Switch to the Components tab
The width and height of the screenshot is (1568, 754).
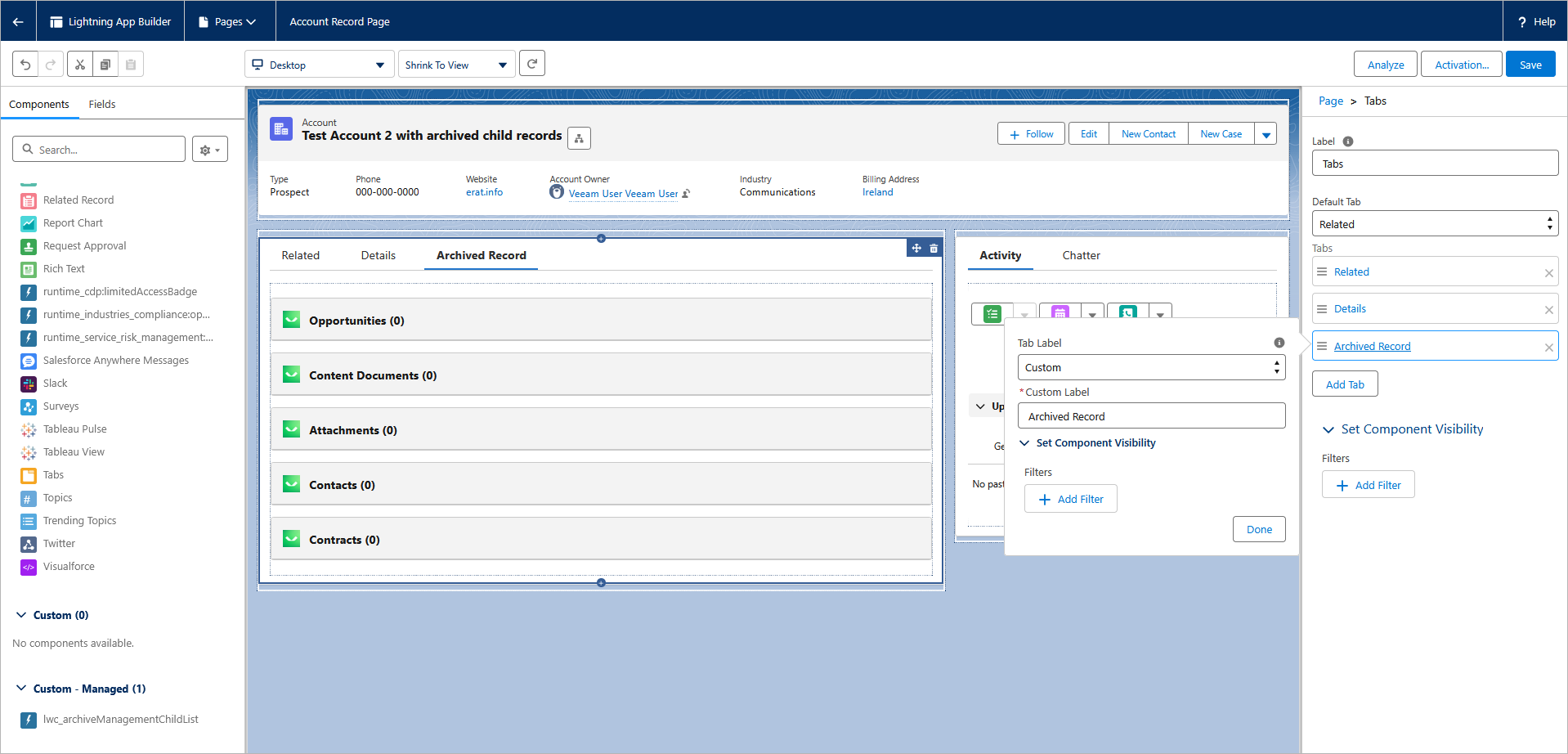(x=39, y=104)
